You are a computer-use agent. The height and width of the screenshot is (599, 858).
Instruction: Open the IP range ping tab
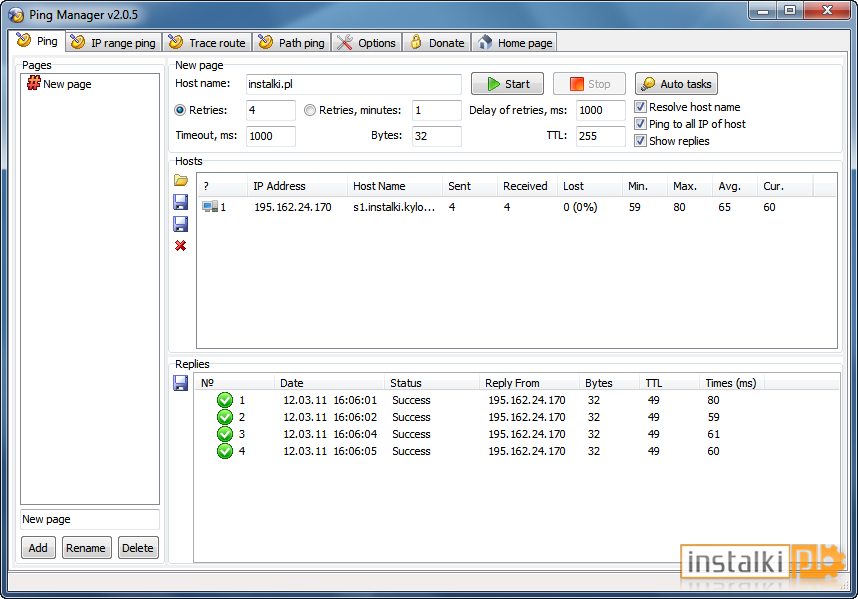coord(114,43)
